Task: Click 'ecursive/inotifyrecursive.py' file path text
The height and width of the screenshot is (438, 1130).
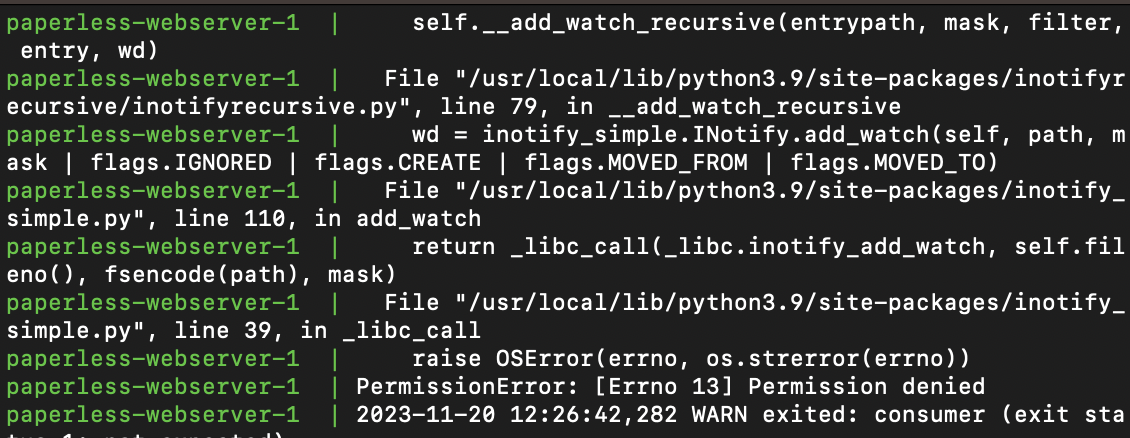Action: [x=202, y=107]
